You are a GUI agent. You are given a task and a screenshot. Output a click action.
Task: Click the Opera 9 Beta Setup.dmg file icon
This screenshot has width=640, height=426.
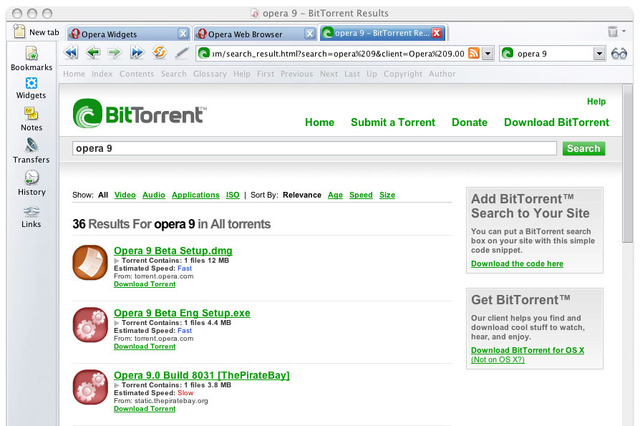pyautogui.click(x=90, y=262)
